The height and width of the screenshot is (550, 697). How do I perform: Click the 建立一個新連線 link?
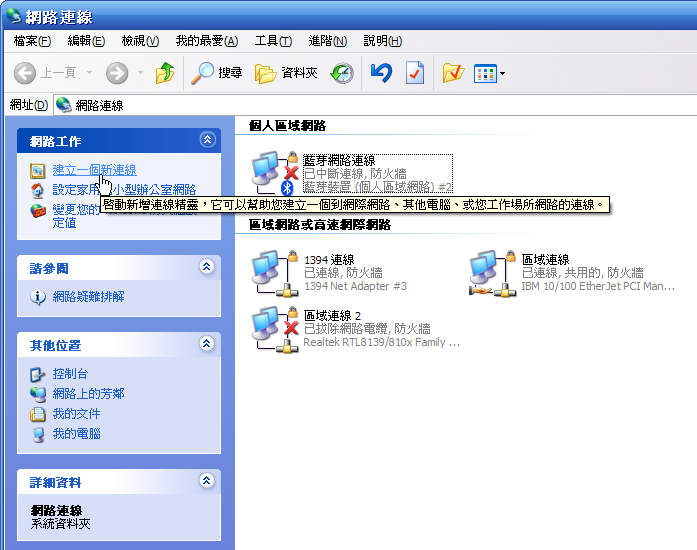click(95, 170)
